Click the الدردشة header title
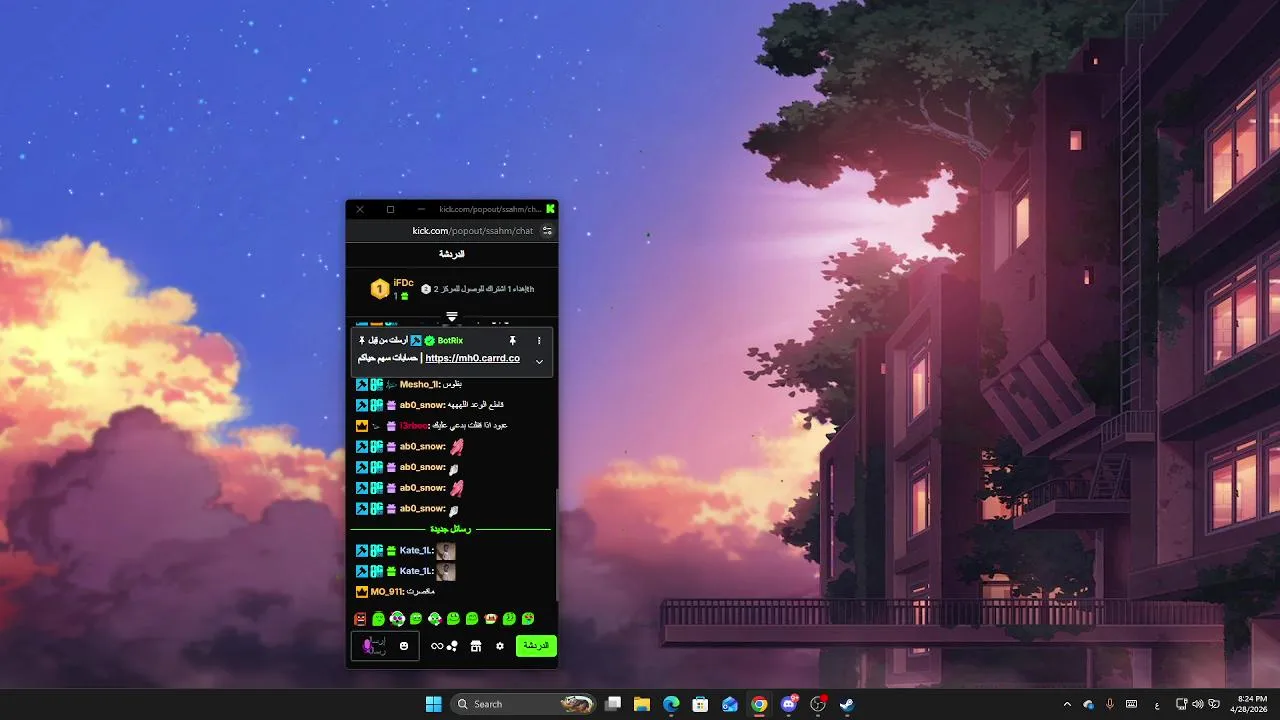Image resolution: width=1280 pixels, height=720 pixels. pyautogui.click(x=452, y=254)
